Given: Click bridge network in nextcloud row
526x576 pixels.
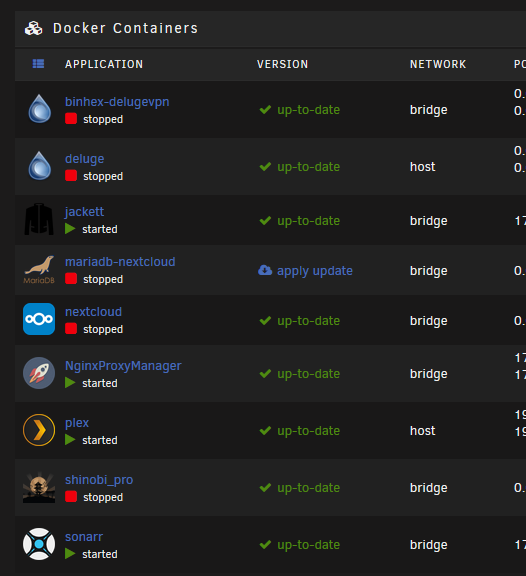Looking at the screenshot, I should 429,321.
